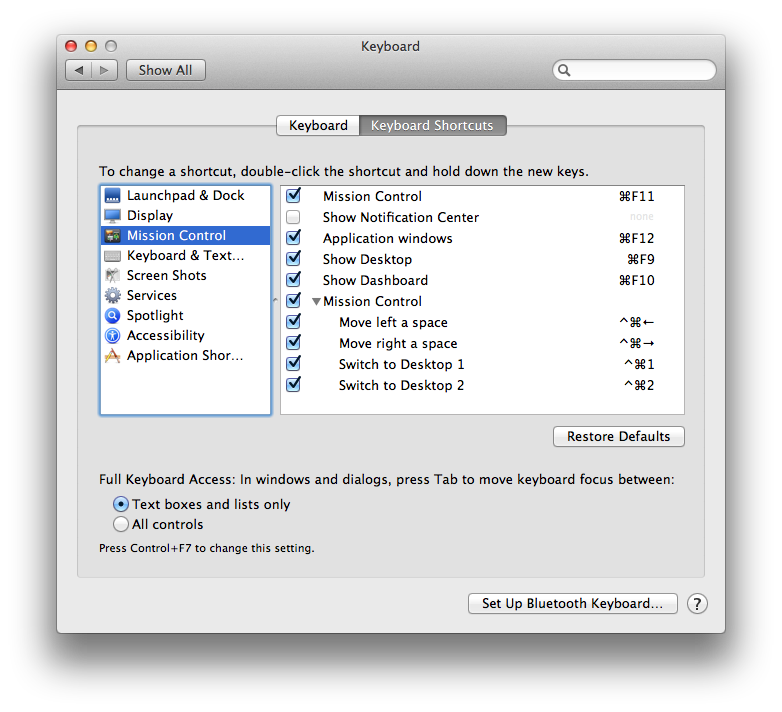
Task: Click the Launchpad & Dock icon
Action: point(112,195)
